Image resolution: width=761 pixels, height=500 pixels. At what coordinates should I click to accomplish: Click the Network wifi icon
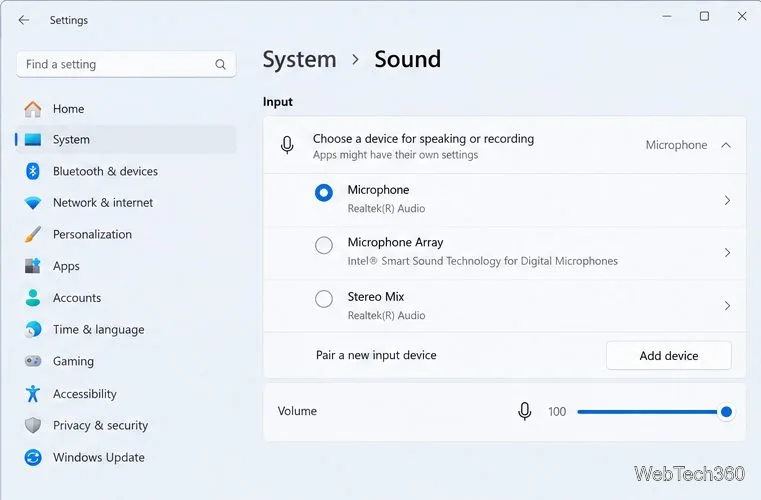point(33,202)
